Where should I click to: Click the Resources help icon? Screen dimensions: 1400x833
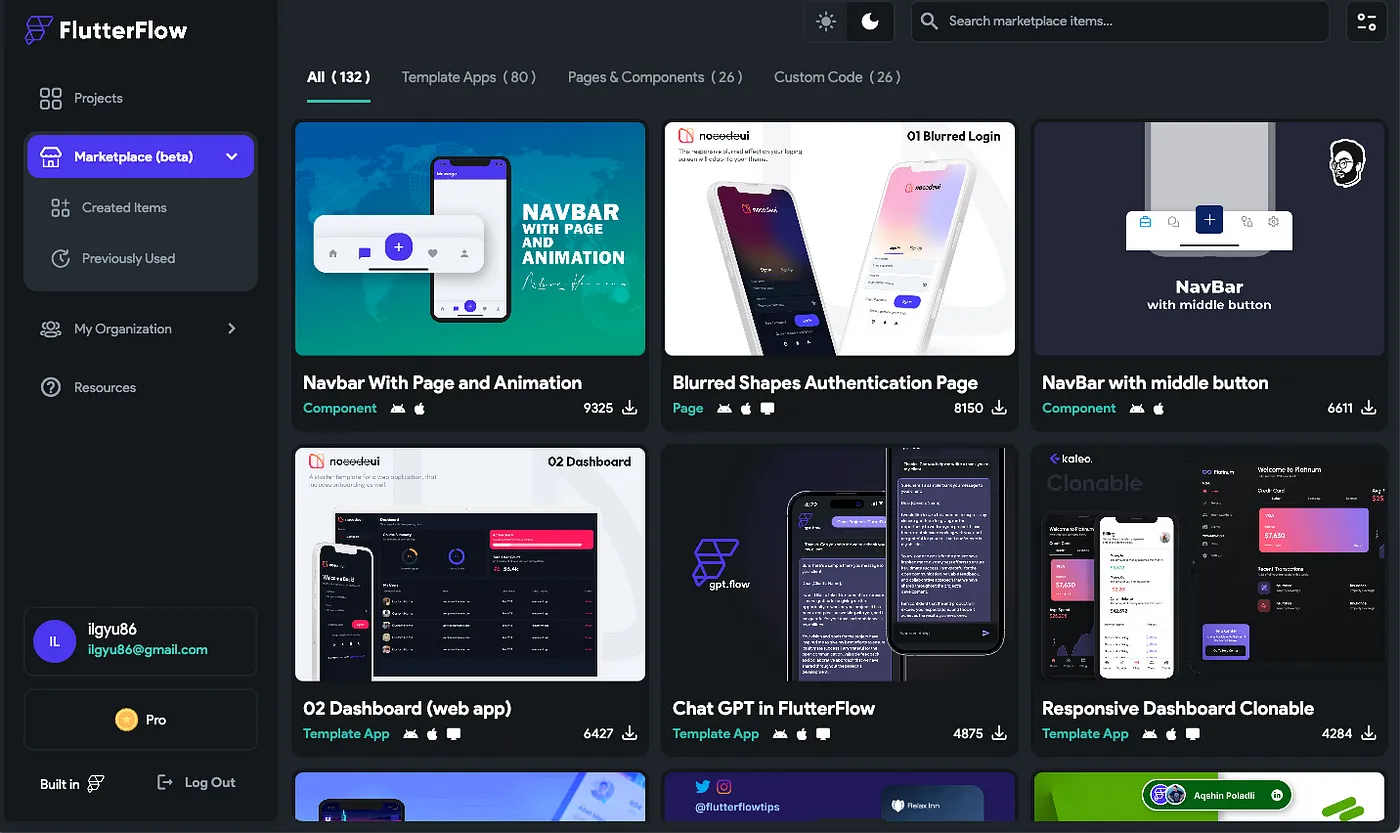coord(50,387)
